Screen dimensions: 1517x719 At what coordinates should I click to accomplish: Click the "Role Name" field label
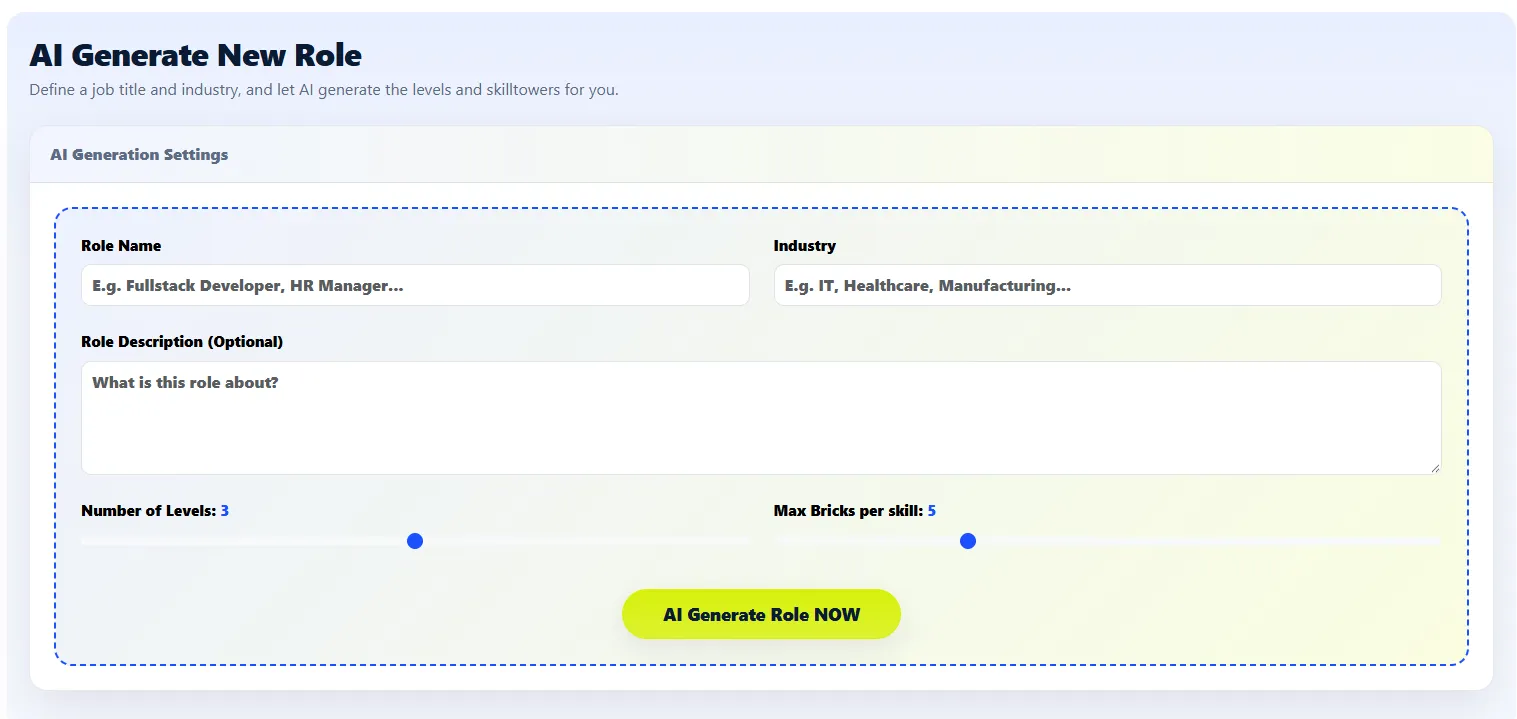[121, 246]
